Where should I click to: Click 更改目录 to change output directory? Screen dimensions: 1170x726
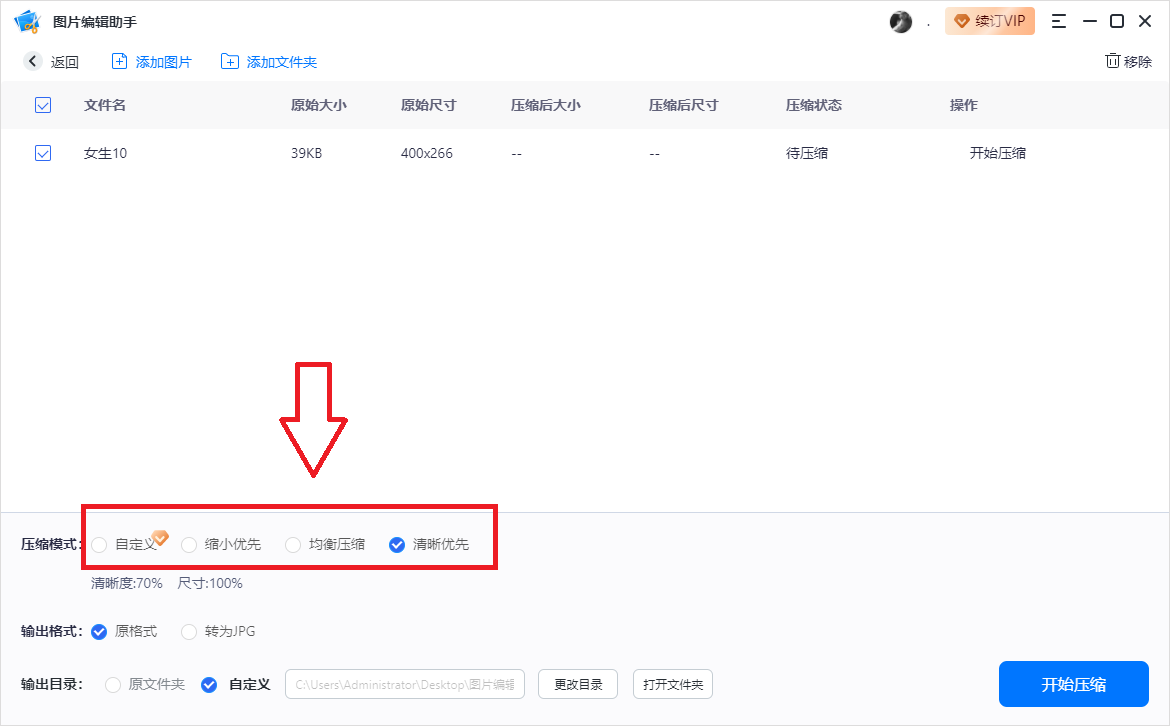[577, 684]
